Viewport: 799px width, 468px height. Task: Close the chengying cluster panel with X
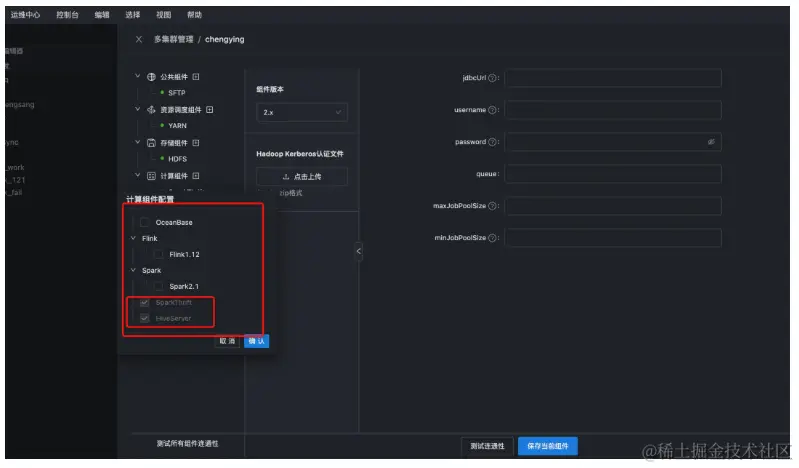139,39
